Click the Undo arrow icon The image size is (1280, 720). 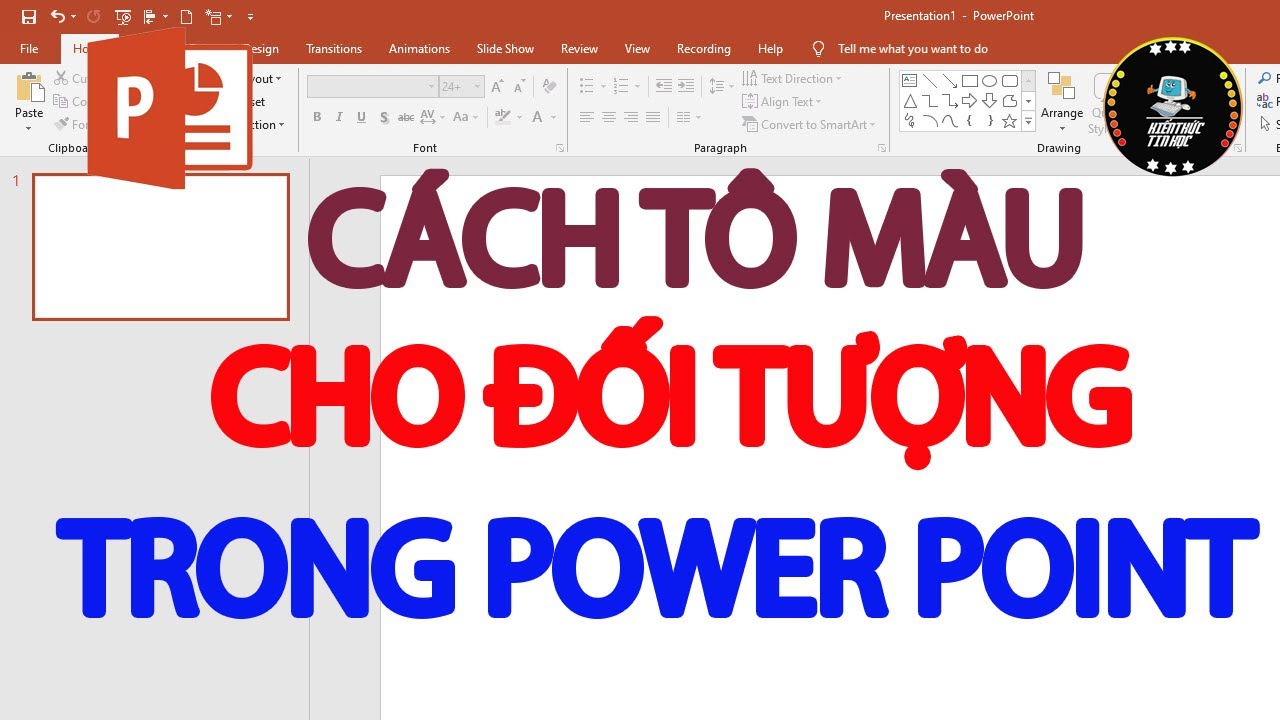click(57, 17)
